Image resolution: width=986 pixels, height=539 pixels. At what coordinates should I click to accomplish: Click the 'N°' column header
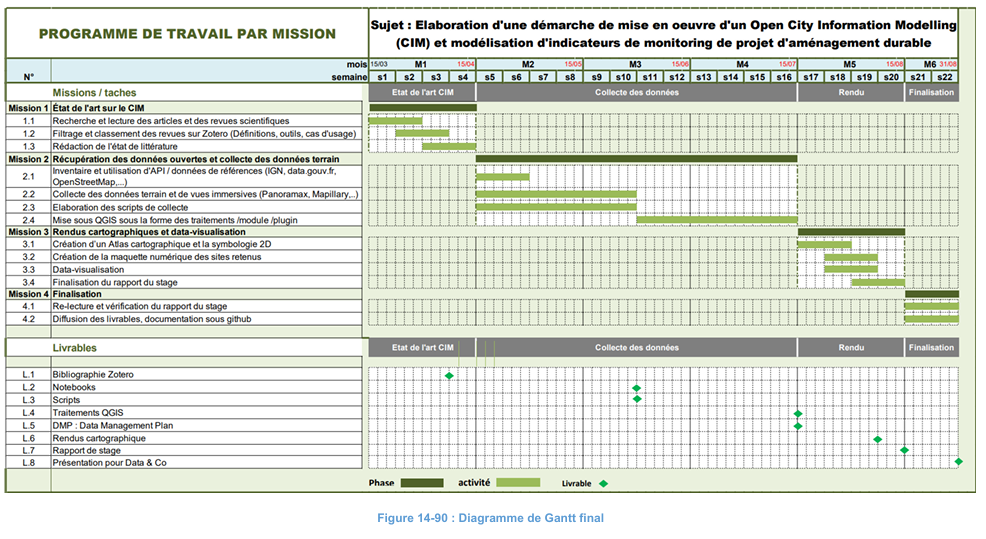(28, 77)
